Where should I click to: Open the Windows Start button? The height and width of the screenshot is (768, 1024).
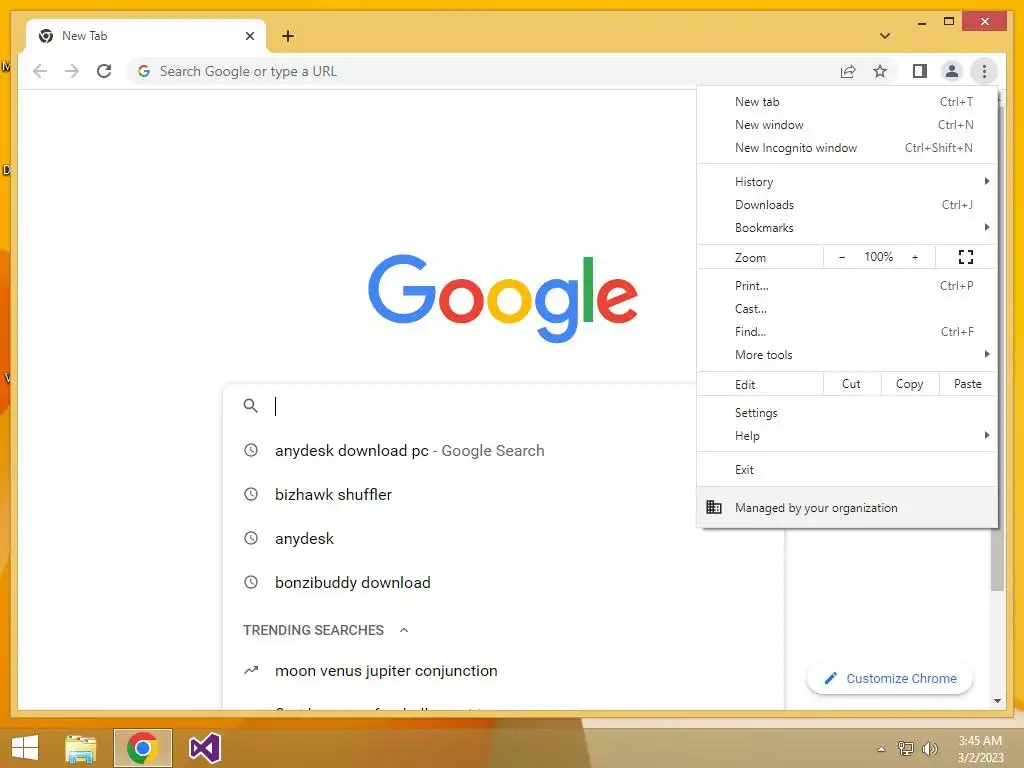pyautogui.click(x=25, y=748)
